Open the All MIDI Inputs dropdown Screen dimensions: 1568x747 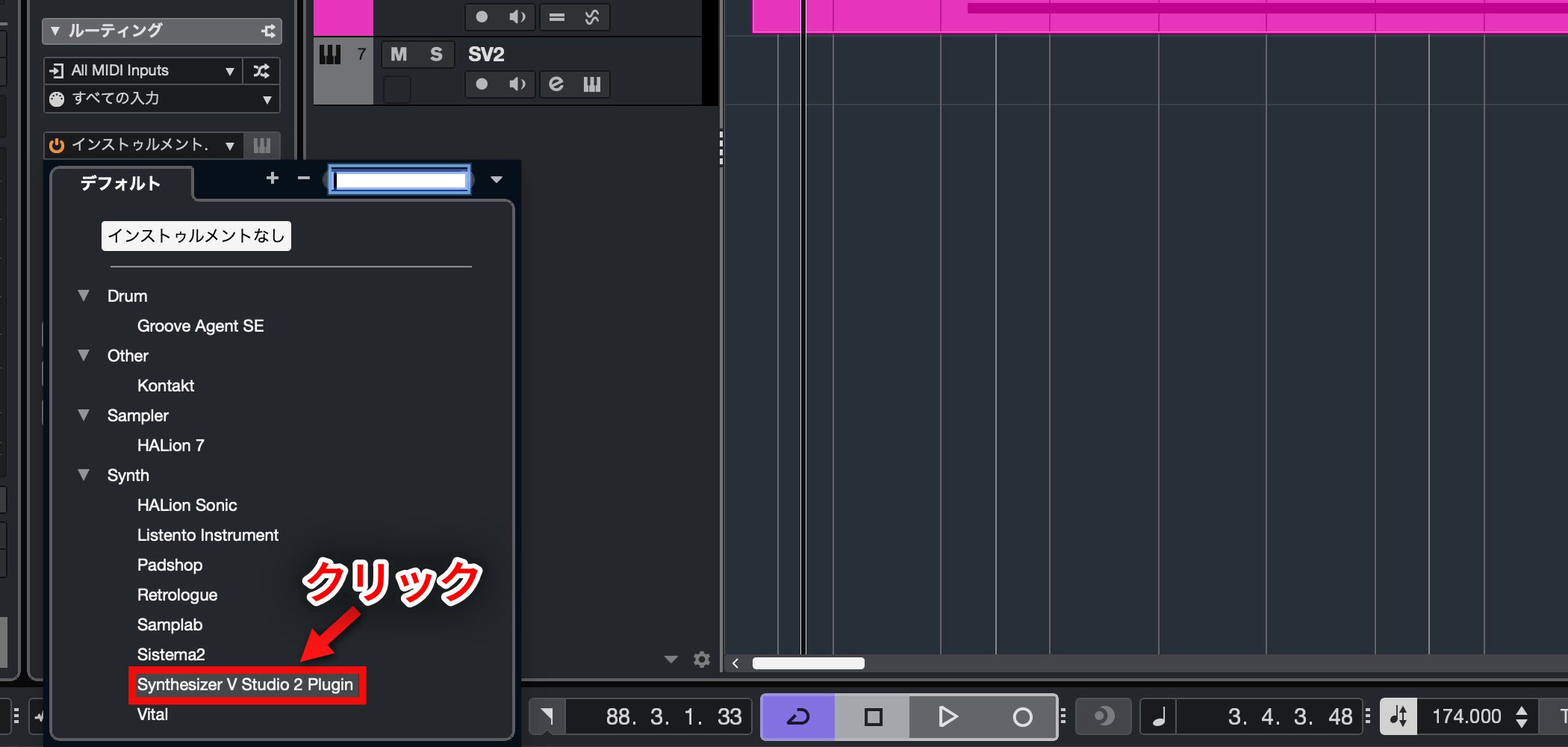coord(143,71)
